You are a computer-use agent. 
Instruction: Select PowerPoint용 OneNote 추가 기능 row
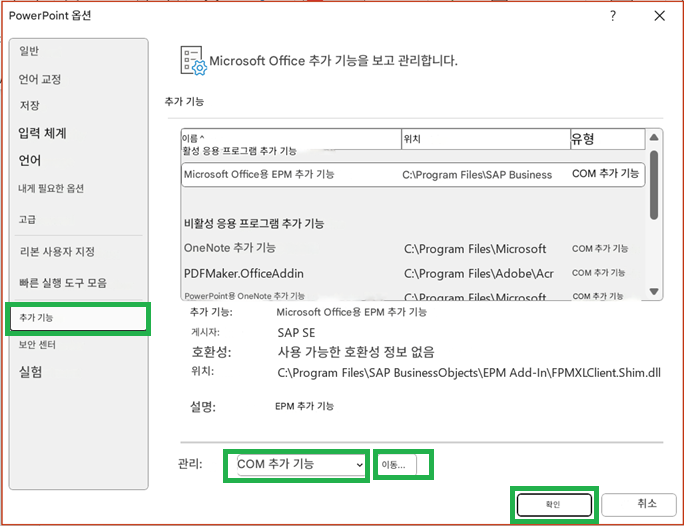pos(413,295)
